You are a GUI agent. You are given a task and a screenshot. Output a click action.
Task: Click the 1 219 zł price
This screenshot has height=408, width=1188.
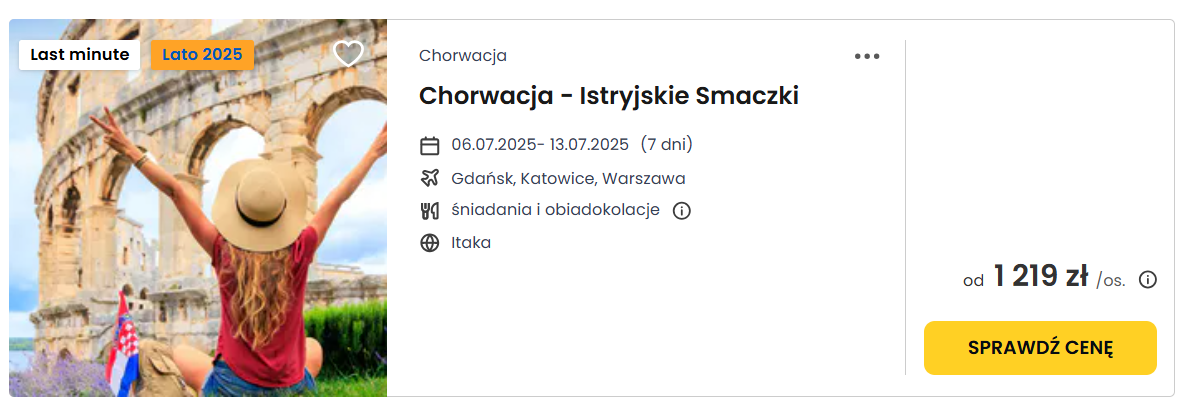[1041, 277]
